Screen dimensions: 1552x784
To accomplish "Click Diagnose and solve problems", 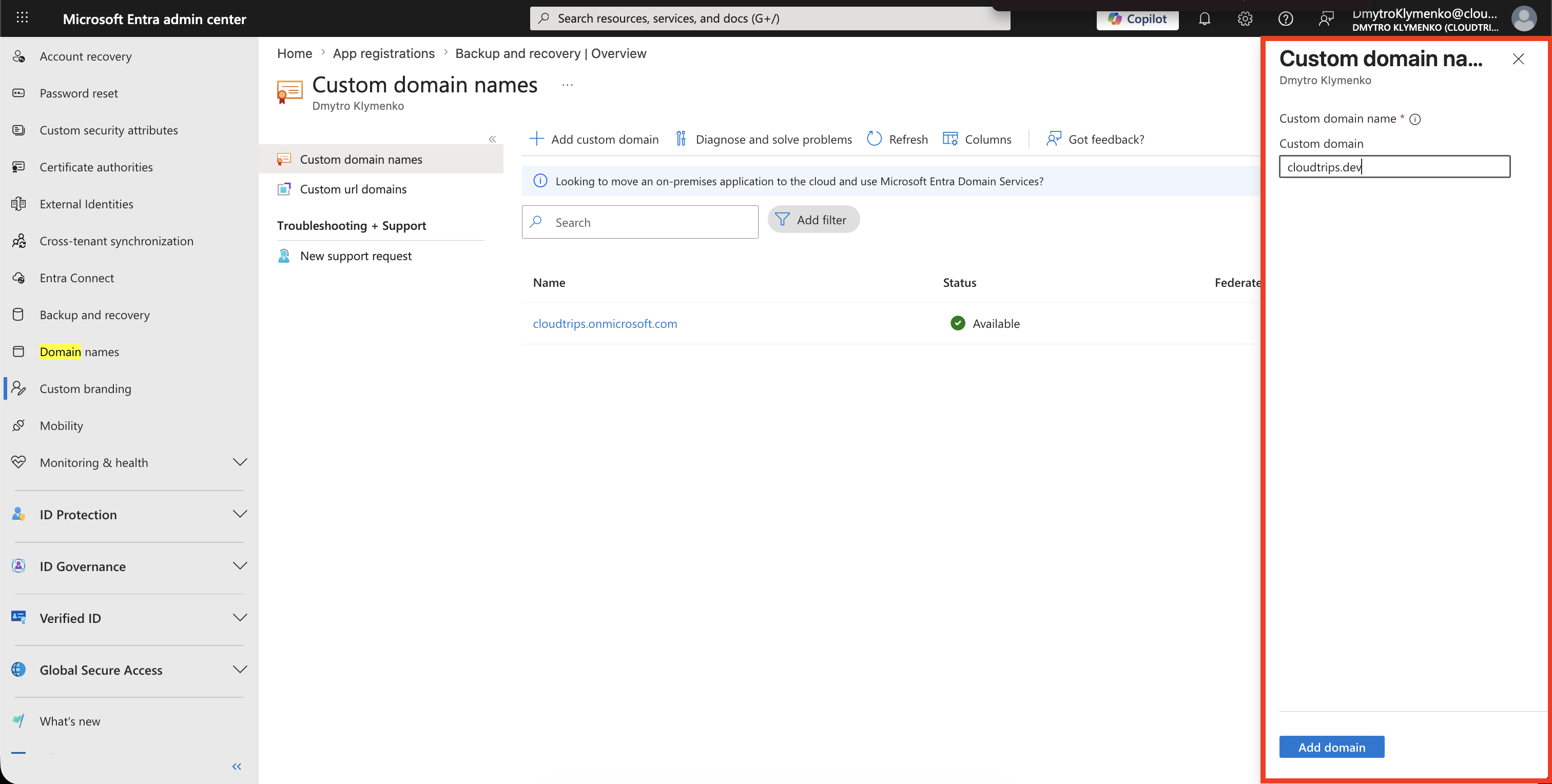I will 763,139.
